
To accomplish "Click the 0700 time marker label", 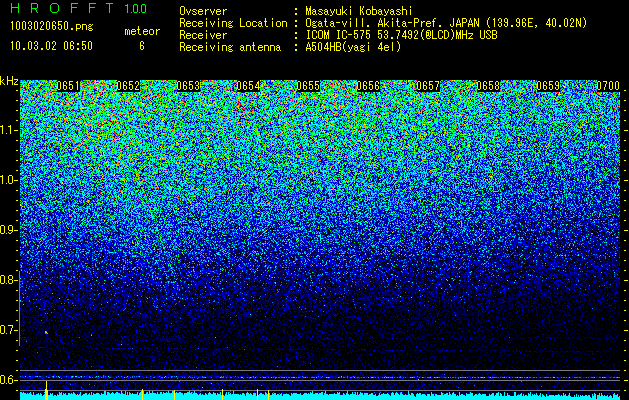I will [x=608, y=86].
